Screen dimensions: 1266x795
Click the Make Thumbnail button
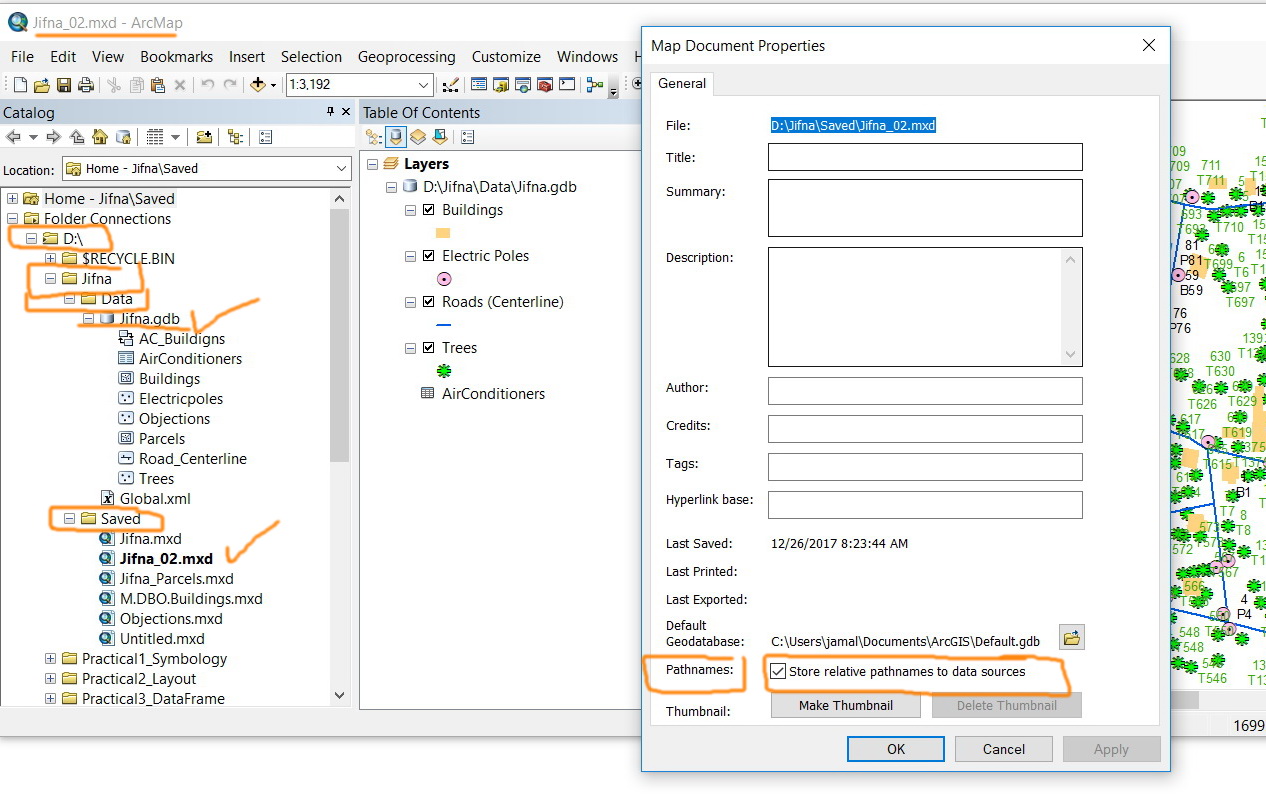tap(846, 705)
